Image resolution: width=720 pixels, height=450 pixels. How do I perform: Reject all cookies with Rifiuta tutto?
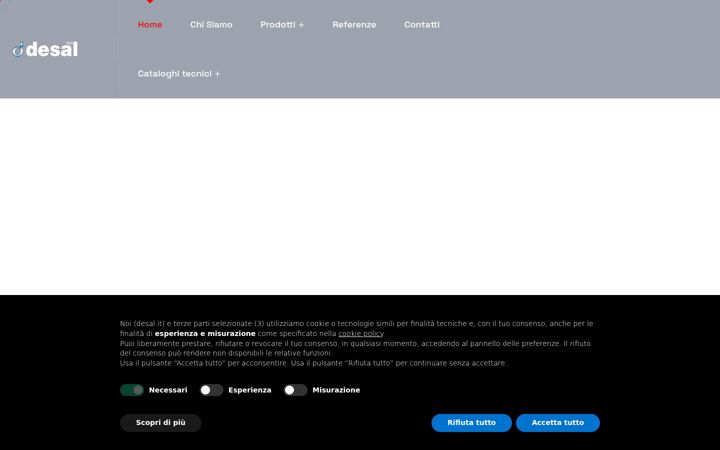pos(472,423)
